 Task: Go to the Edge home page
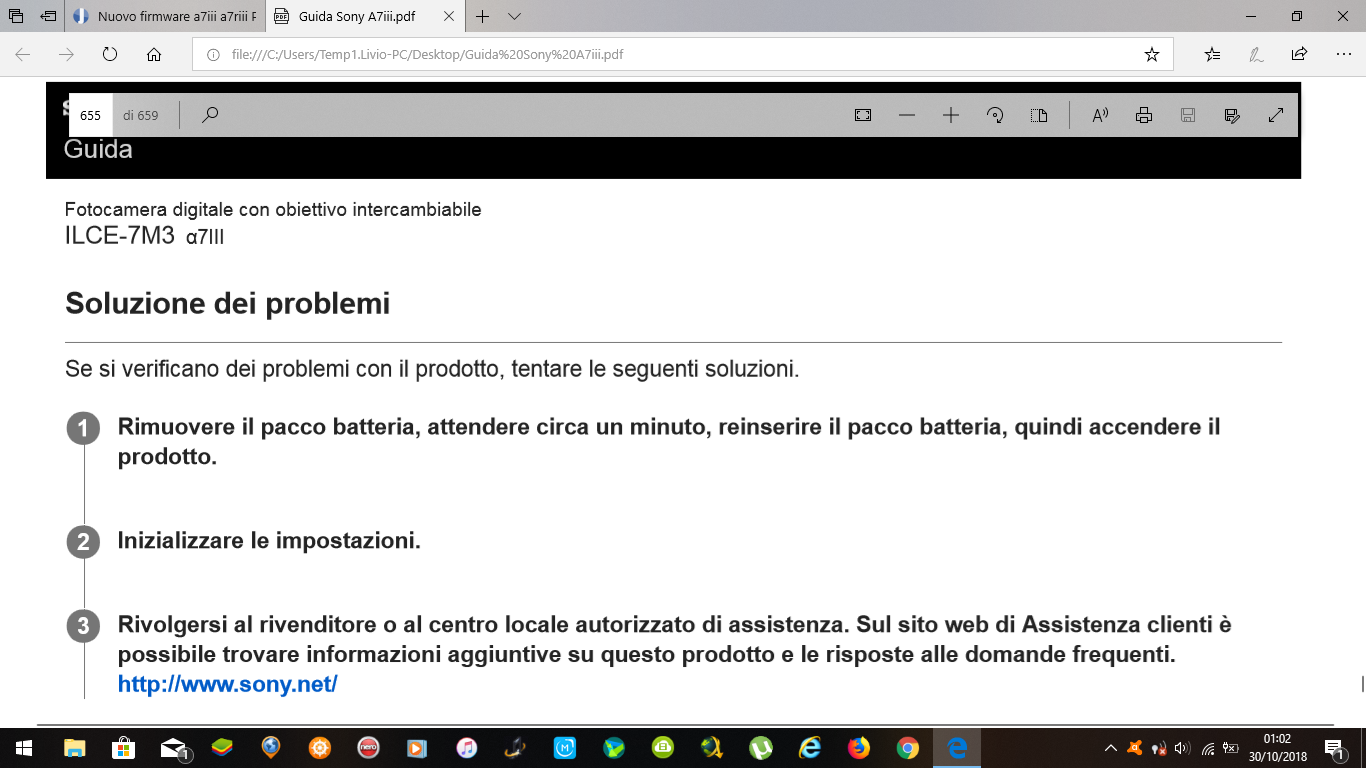(x=154, y=54)
